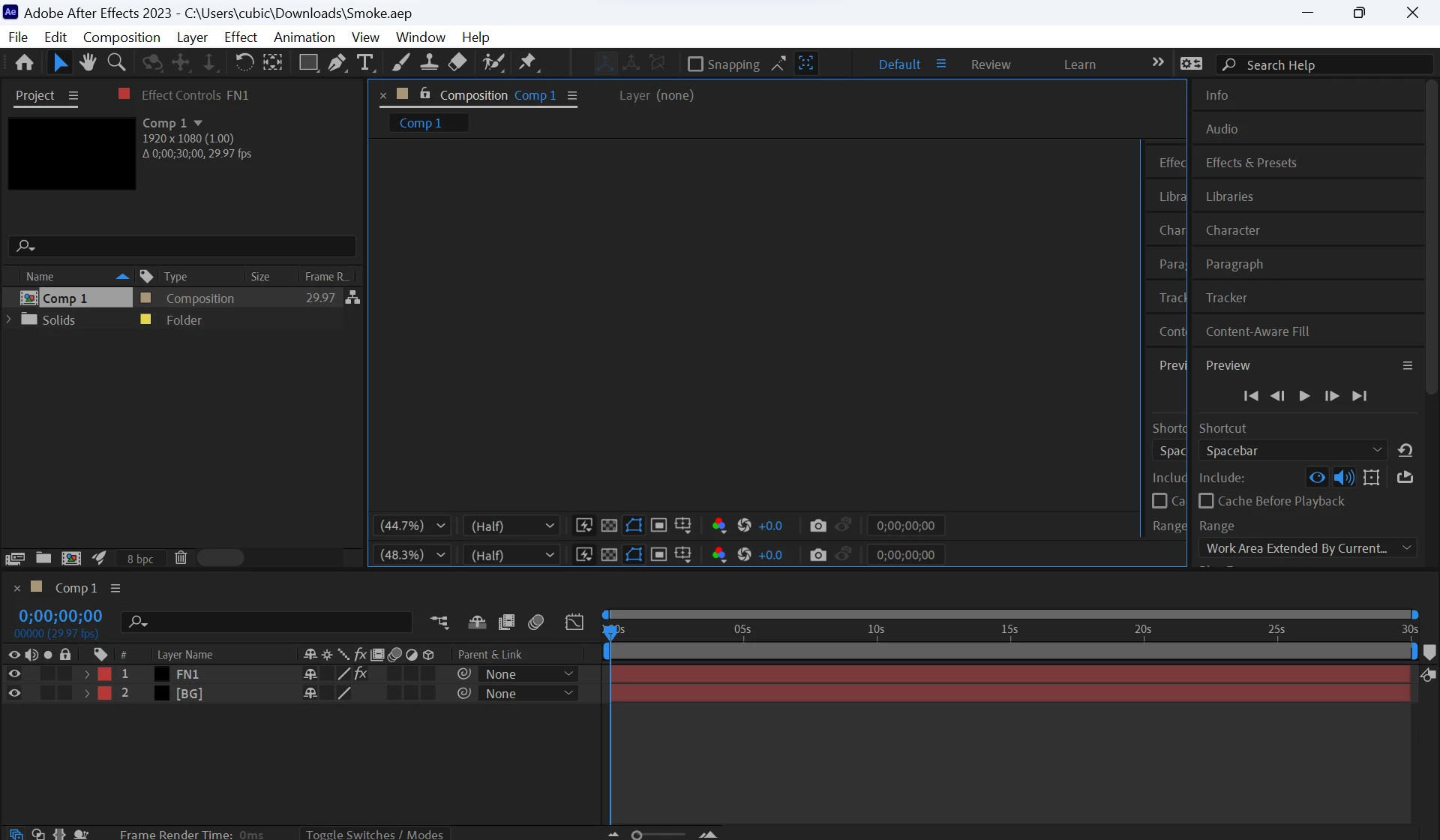Open the Animation menu
This screenshot has height=840, width=1440.
point(304,37)
